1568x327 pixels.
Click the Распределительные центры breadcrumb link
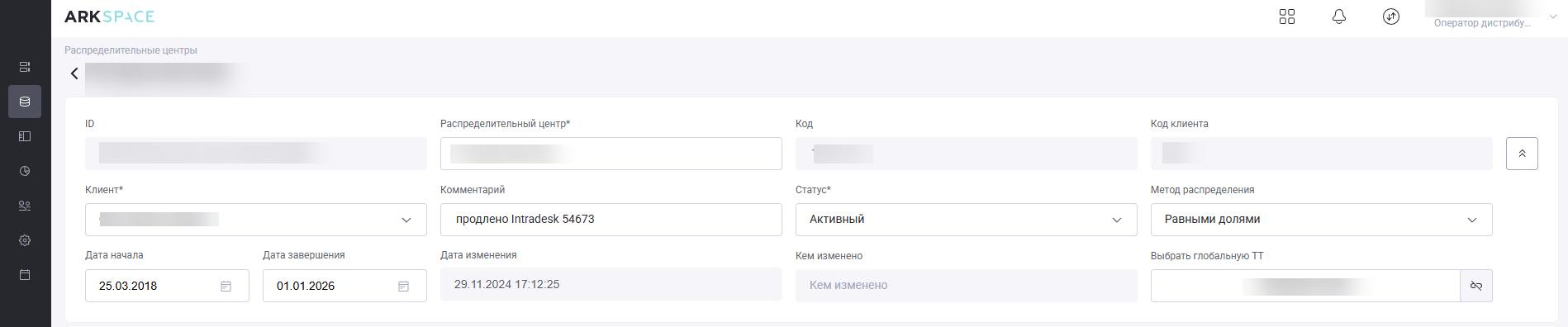coord(131,50)
